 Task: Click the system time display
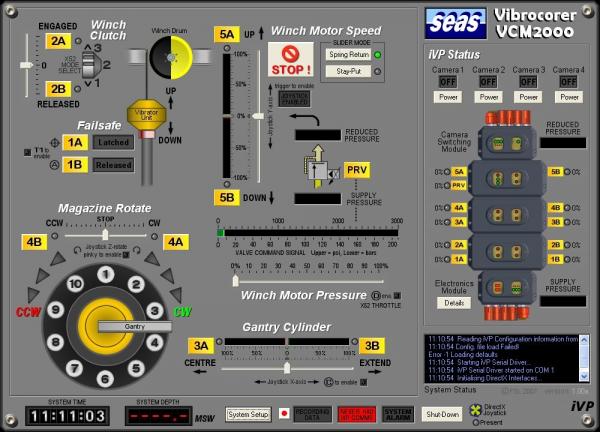[x=67, y=416]
